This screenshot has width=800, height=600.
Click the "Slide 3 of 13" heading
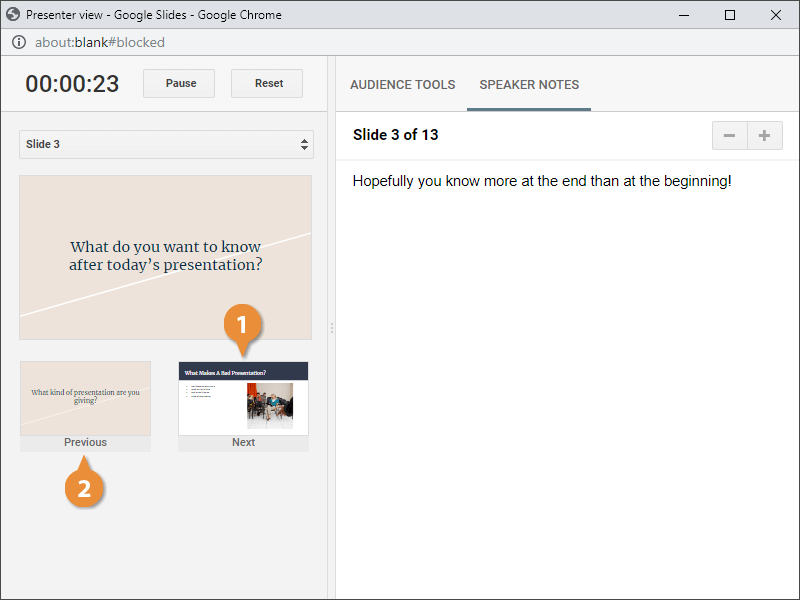(396, 135)
